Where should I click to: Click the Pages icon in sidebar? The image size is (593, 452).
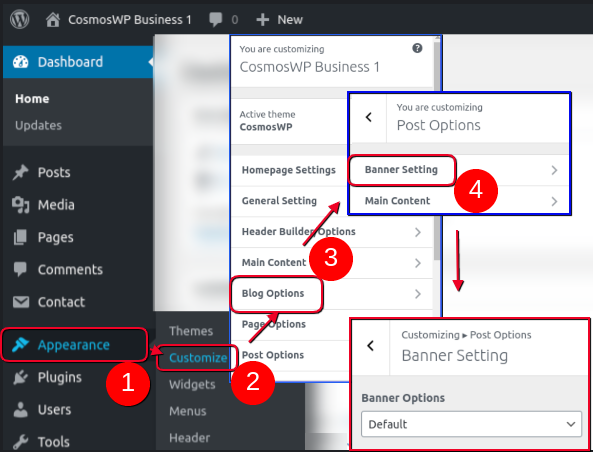click(20, 237)
